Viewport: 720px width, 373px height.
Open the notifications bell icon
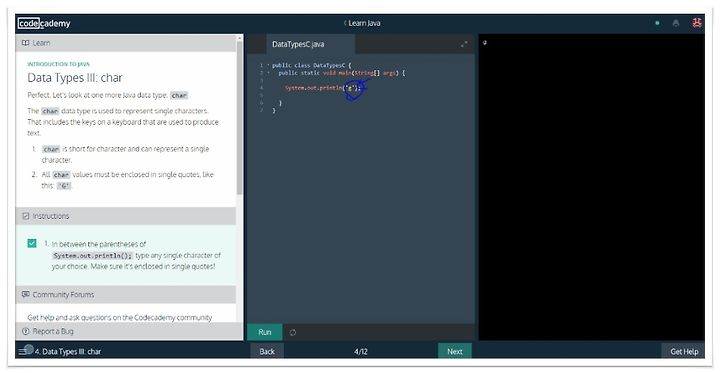tap(676, 23)
